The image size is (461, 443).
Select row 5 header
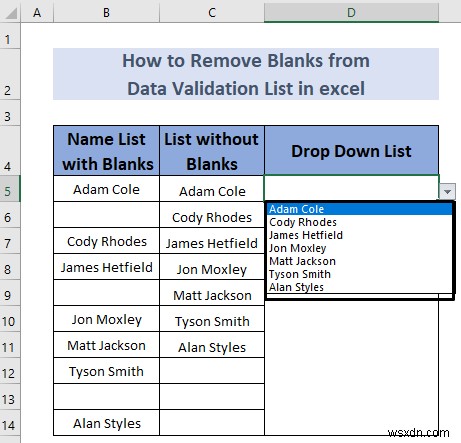pos(10,189)
